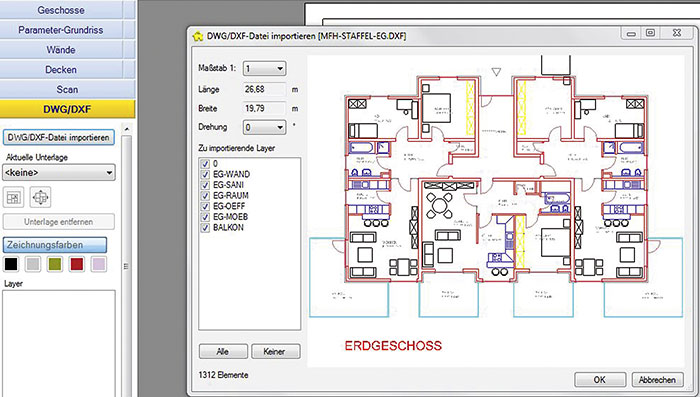This screenshot has height=397, width=700.
Task: Open the Maßstab scale dropdown
Action: click(264, 69)
